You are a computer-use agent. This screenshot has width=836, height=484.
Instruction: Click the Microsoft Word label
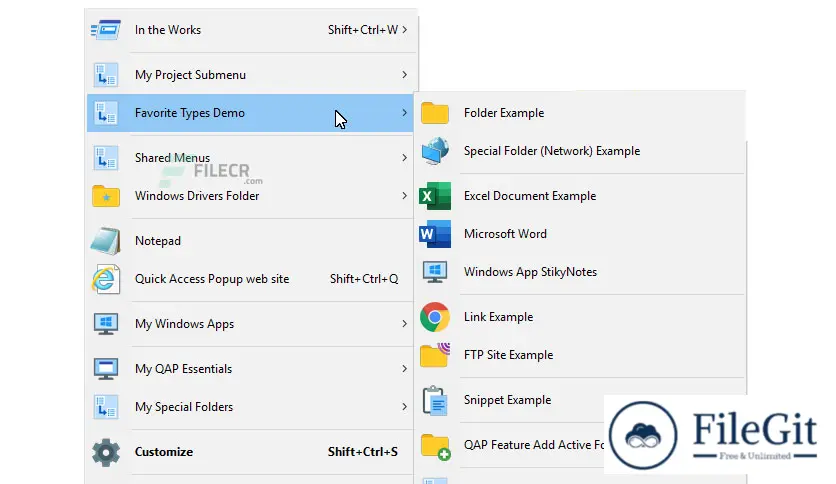(x=505, y=234)
